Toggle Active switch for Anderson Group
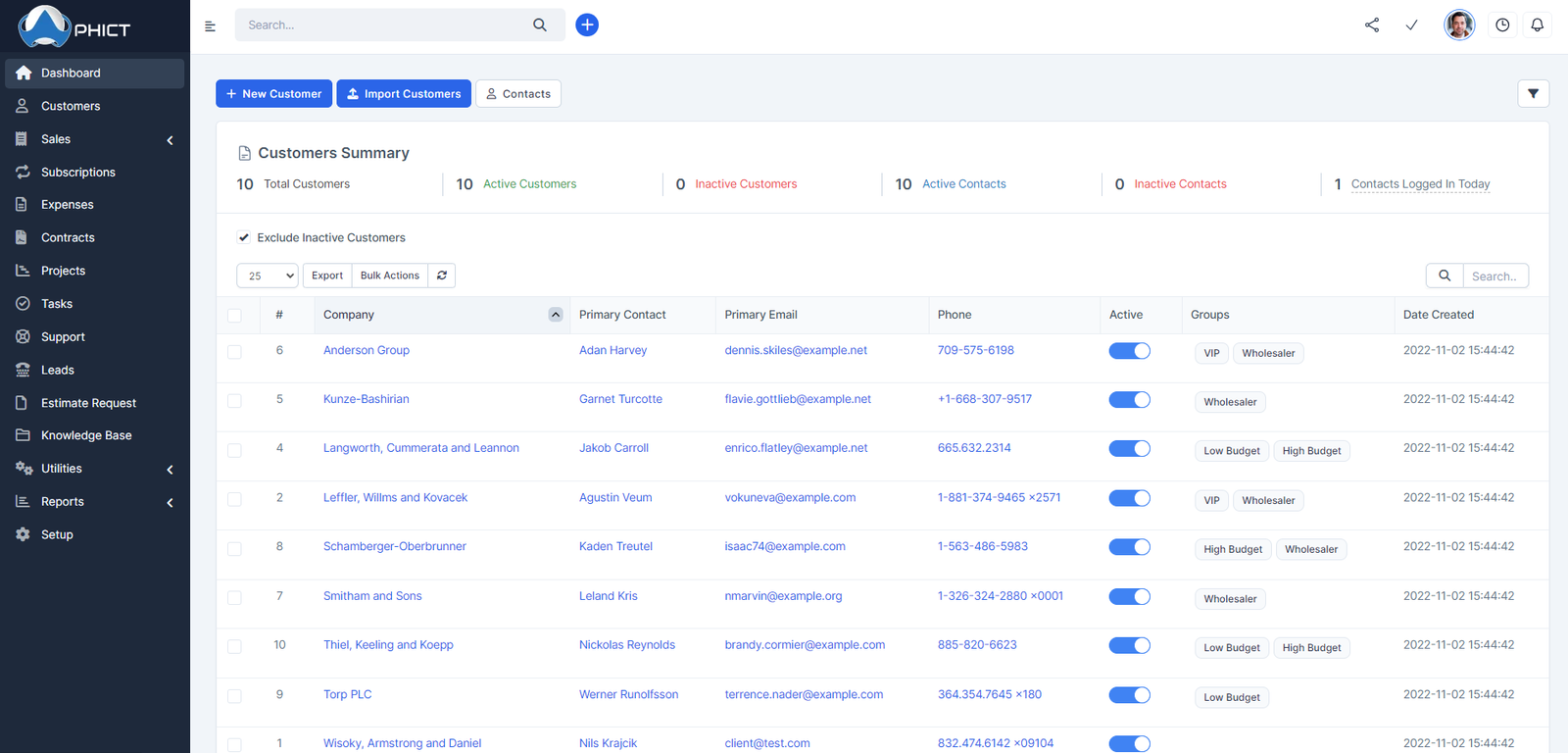Screen dimensions: 1568x753 click(1129, 351)
